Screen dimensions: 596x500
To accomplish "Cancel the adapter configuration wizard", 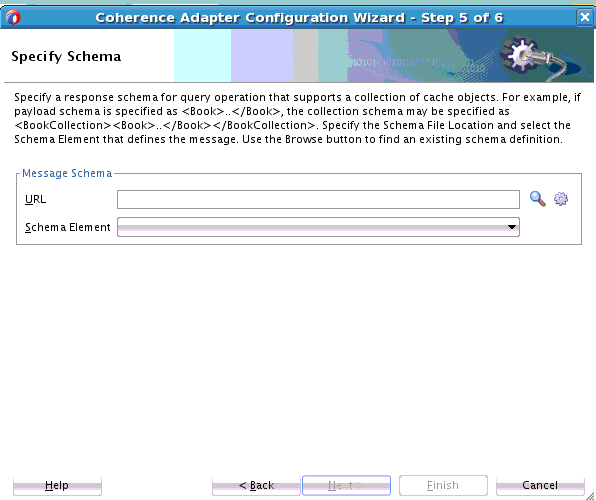I will point(540,485).
